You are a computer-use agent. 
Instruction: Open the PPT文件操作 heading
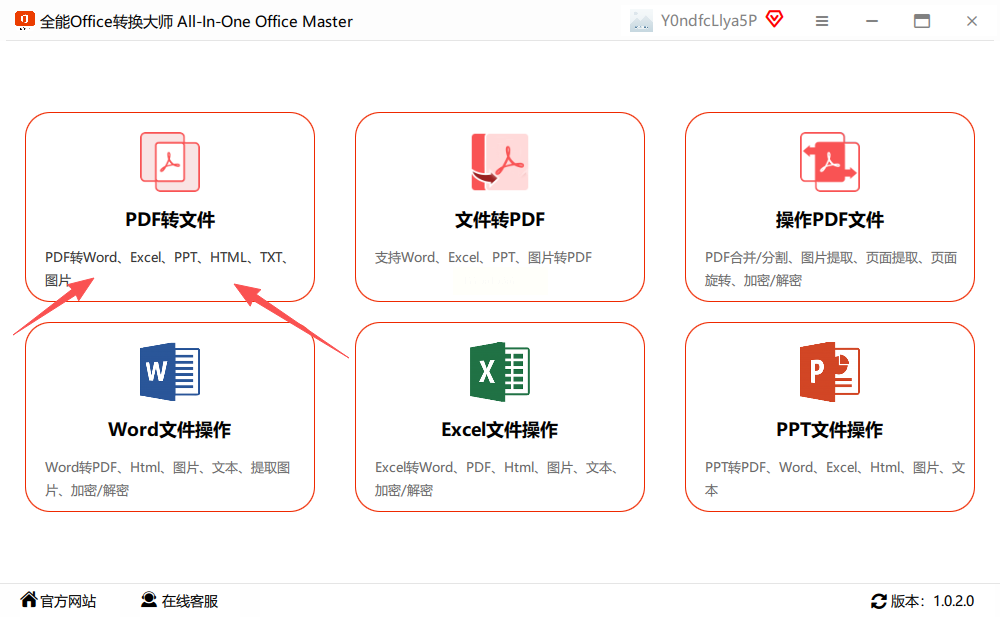coord(830,429)
